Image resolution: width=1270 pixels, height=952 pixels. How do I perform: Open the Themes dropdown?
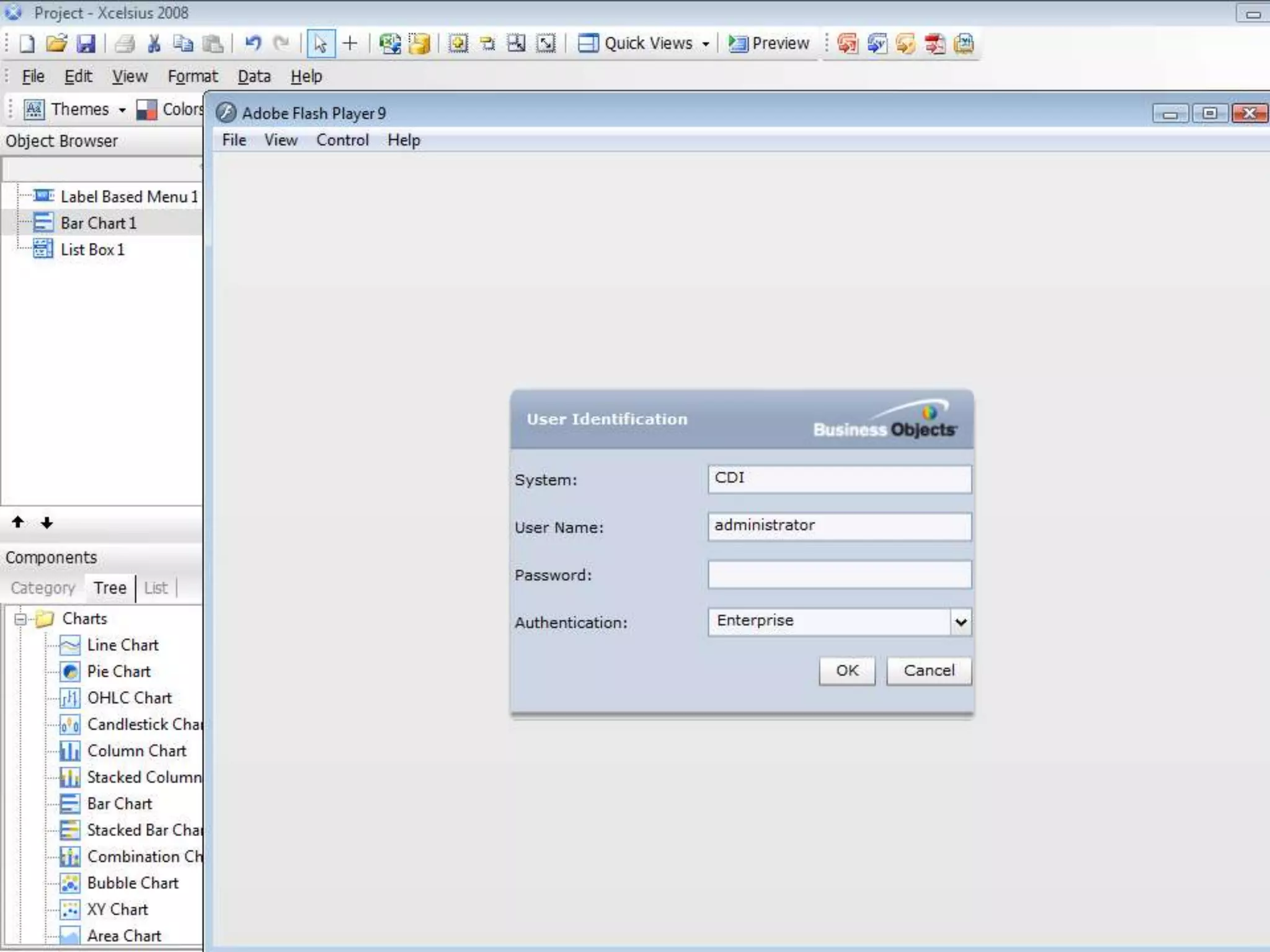pyautogui.click(x=75, y=110)
